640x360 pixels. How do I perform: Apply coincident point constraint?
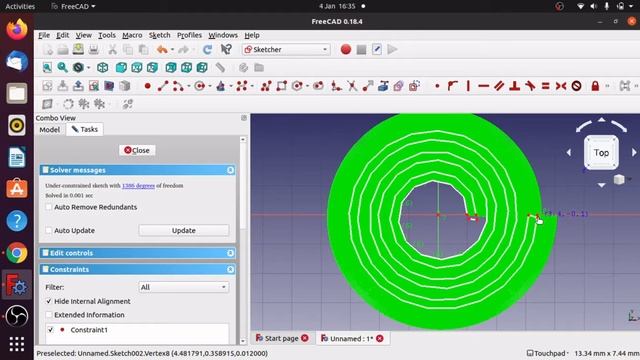[437, 86]
